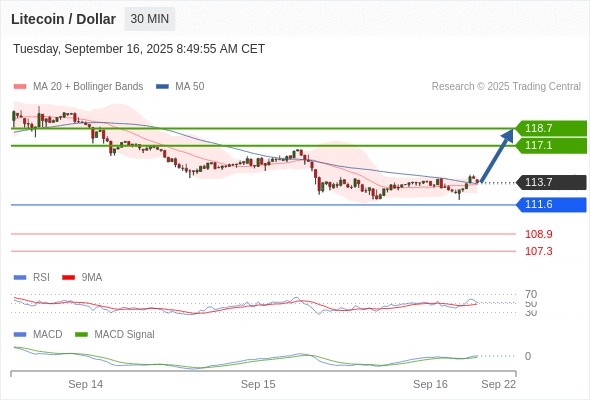Click the 113.7 current price tag
The height and width of the screenshot is (400, 590).
coord(551,183)
